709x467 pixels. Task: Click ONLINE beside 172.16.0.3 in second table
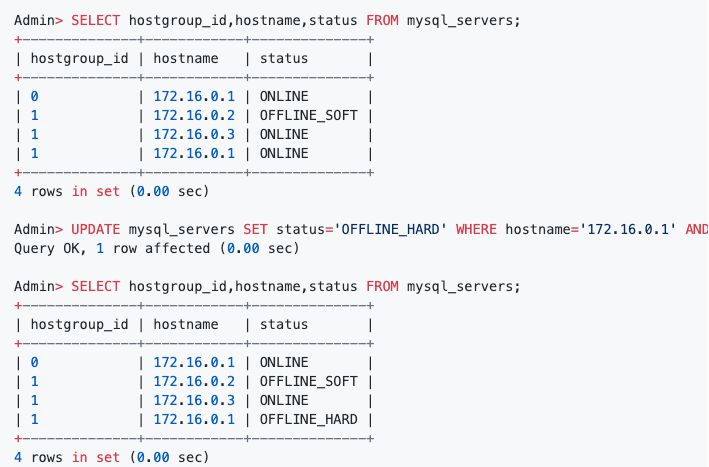pos(284,400)
